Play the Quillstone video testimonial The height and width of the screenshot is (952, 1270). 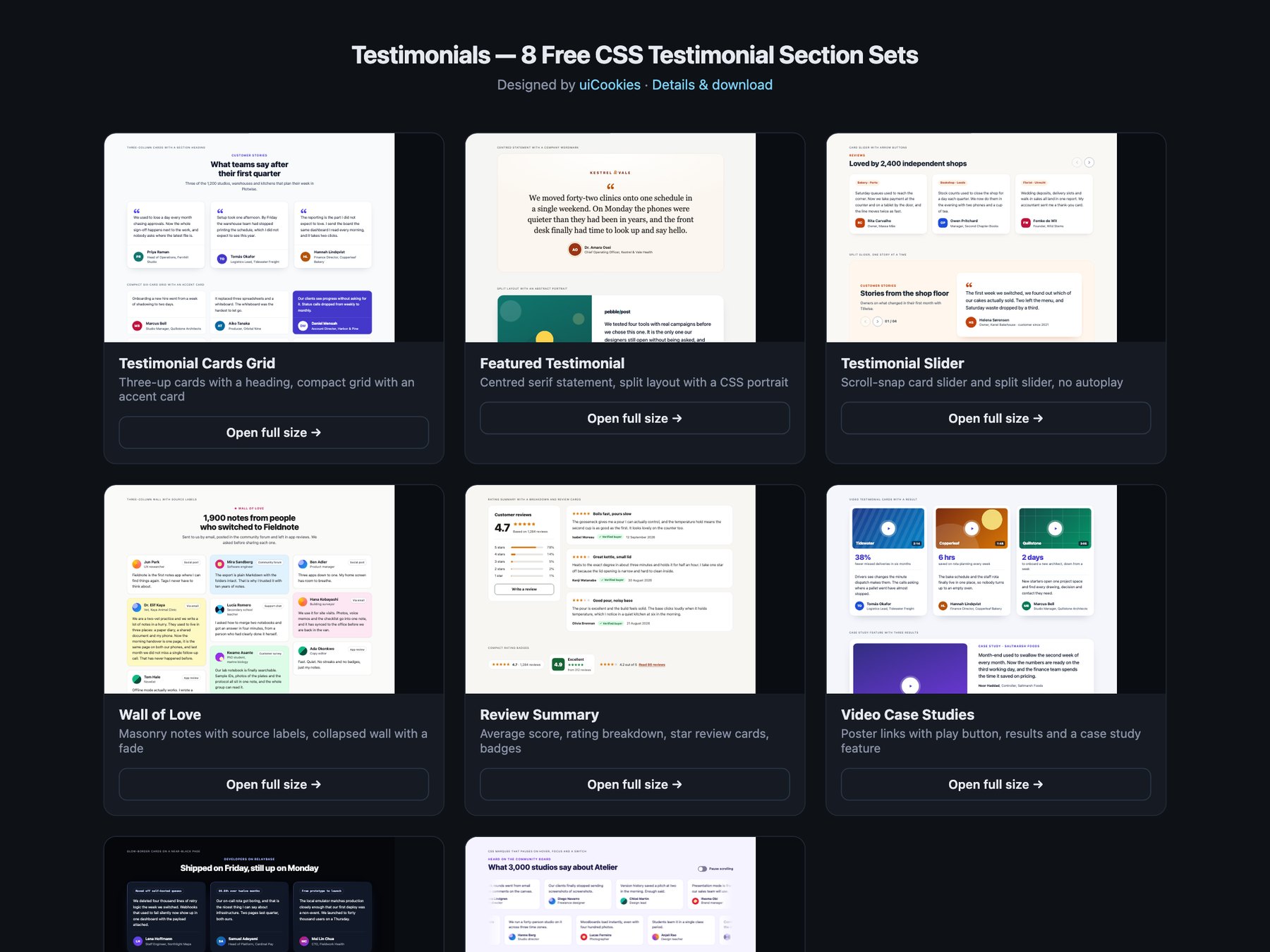tap(1055, 527)
